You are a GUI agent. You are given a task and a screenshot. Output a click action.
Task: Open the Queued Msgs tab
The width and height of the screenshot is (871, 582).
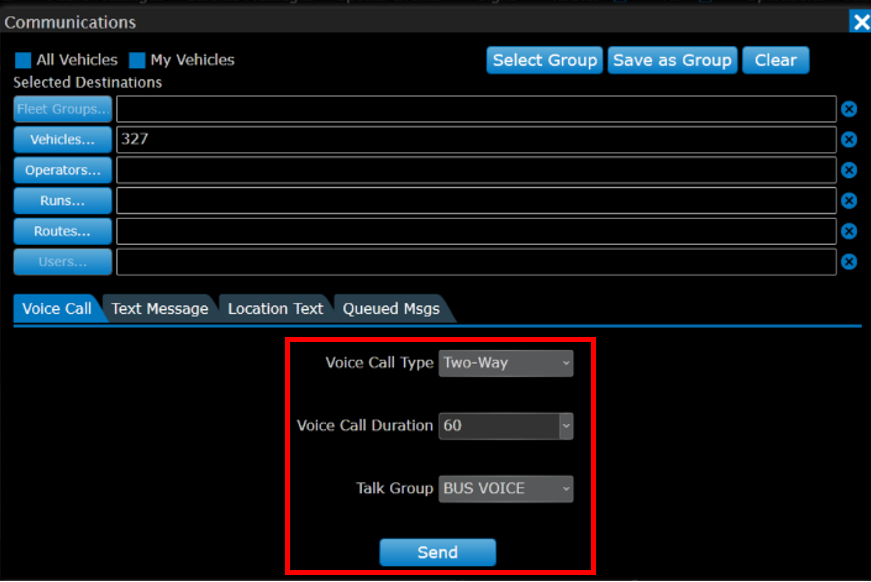click(x=391, y=309)
